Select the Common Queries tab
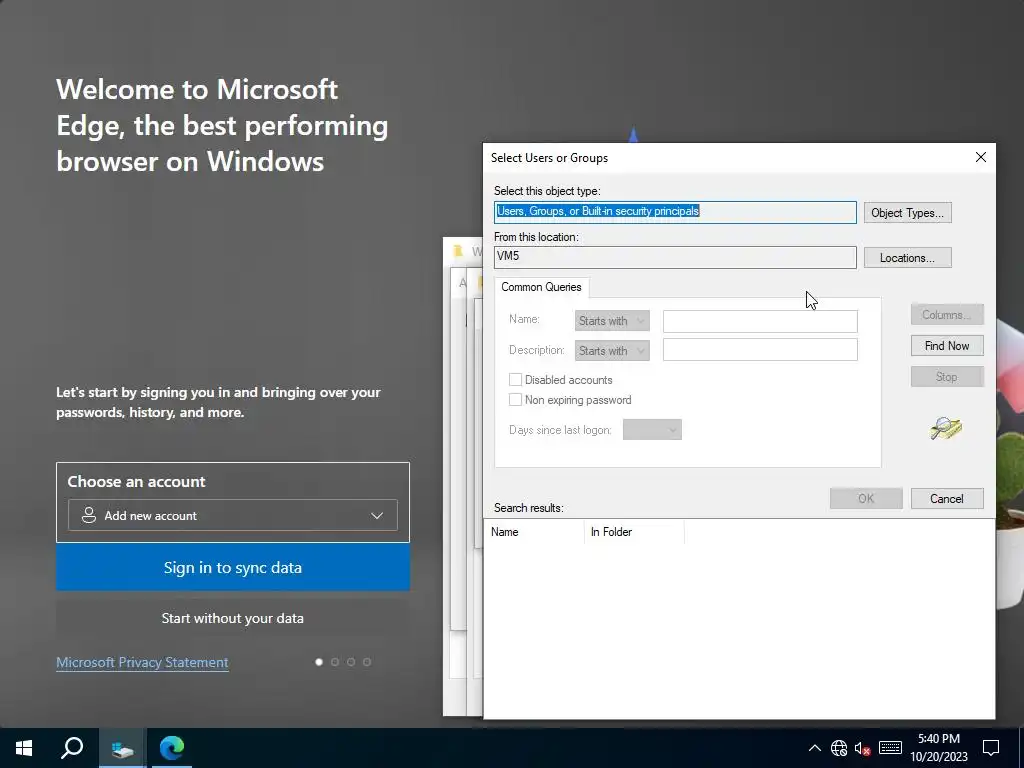The image size is (1024, 768). click(x=541, y=287)
